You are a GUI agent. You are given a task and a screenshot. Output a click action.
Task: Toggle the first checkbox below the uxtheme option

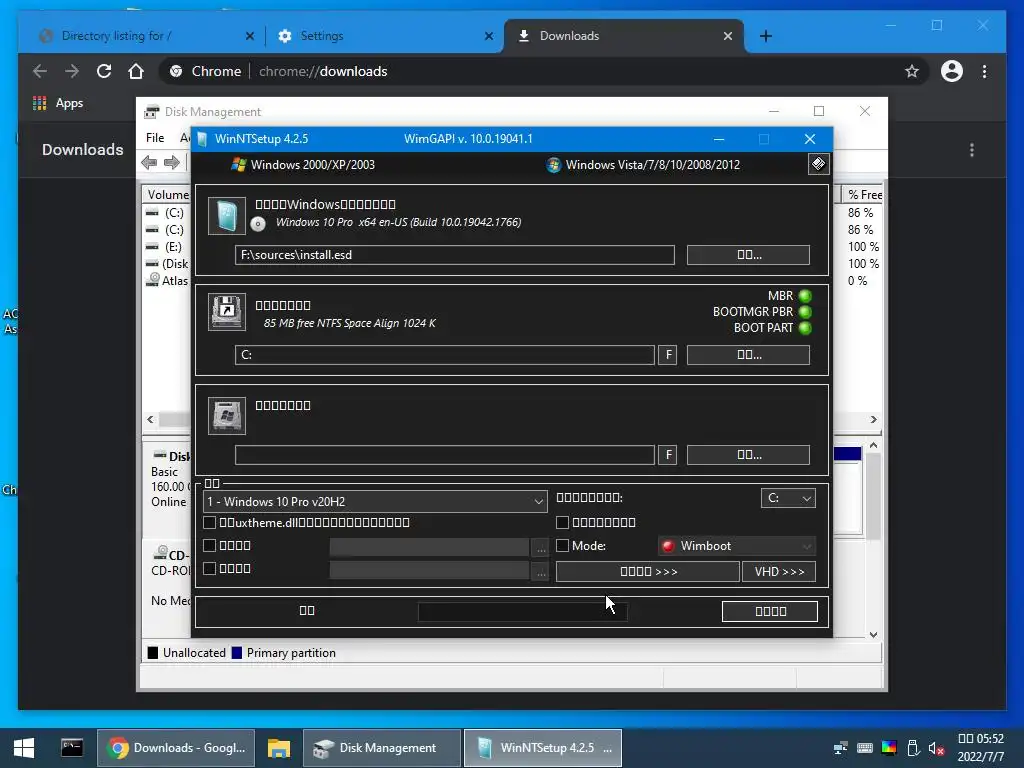(x=210, y=545)
